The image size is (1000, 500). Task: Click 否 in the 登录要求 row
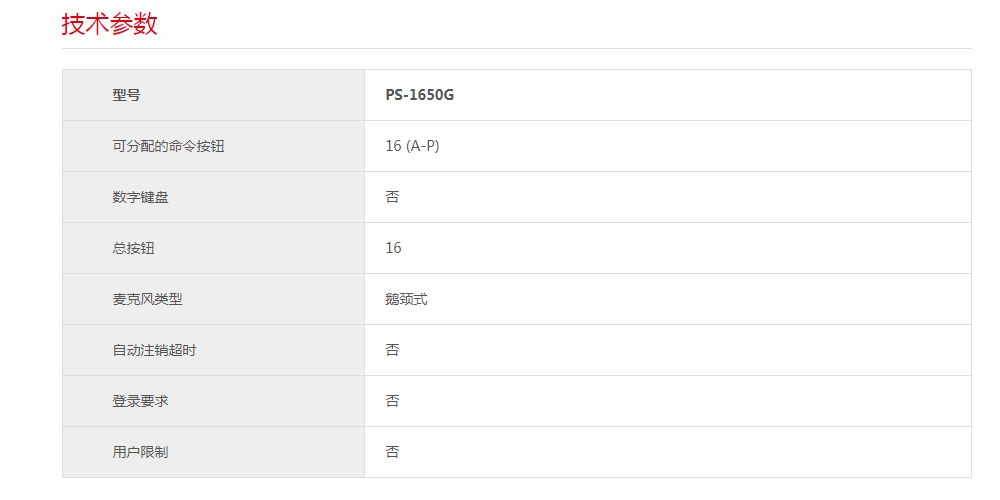pos(392,402)
